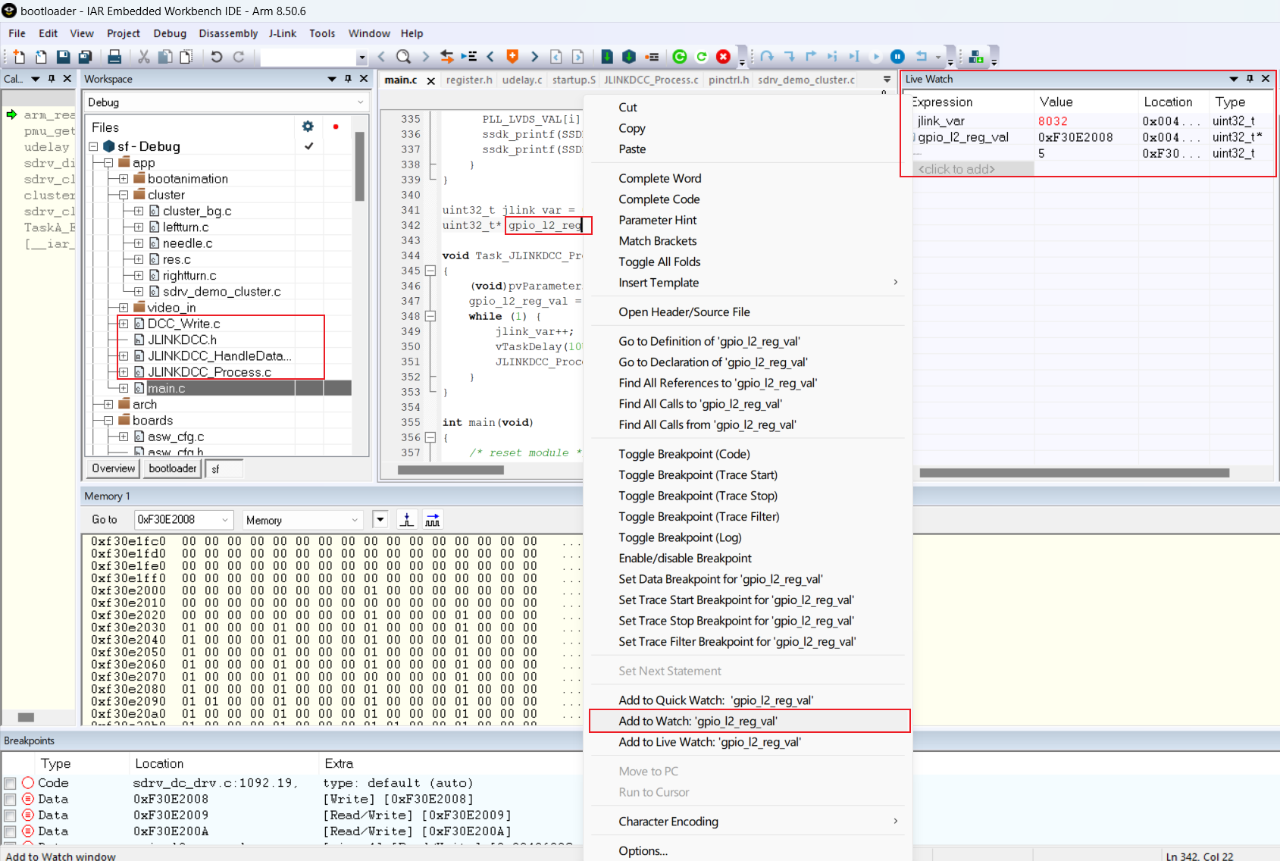This screenshot has height=861, width=1280.
Task: Toggle periodic refresh in the Memory window
Action: [432, 519]
